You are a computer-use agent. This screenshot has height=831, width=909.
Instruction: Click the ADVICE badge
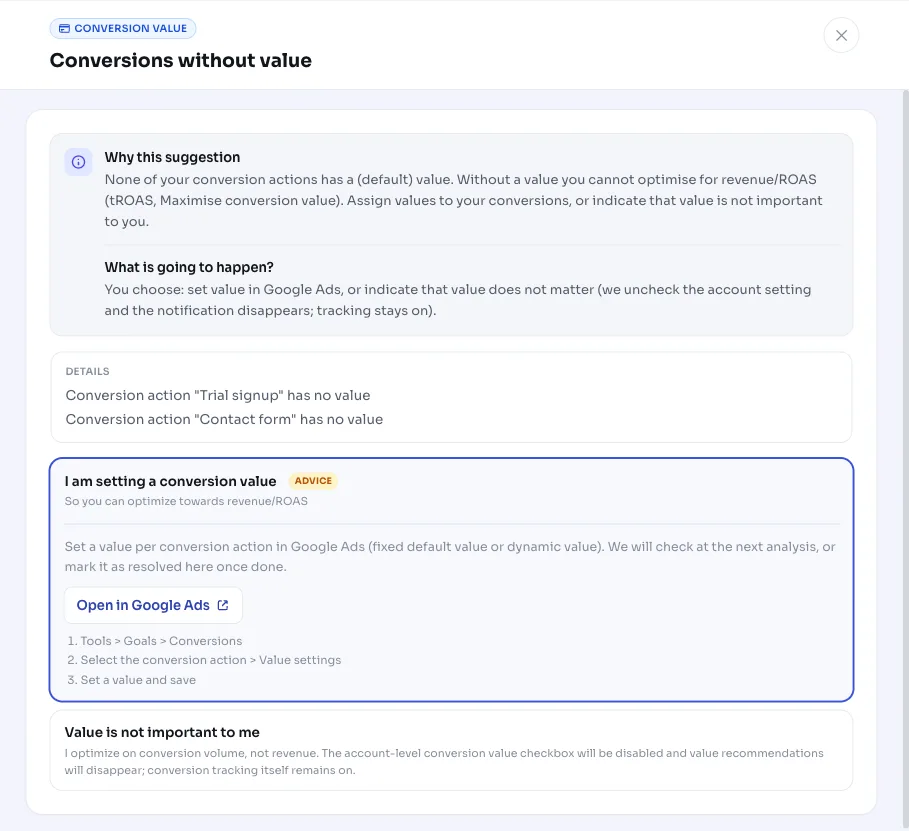(x=313, y=481)
